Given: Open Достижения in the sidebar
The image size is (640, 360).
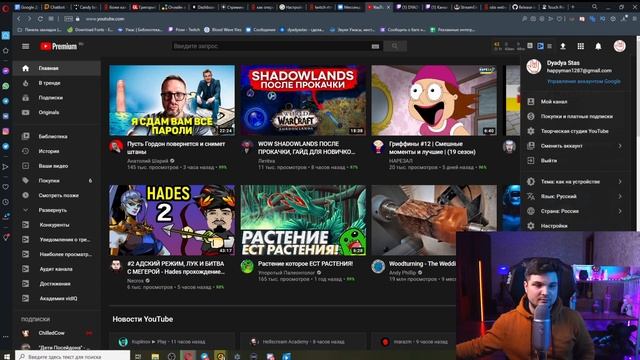Looking at the screenshot, I should (56, 283).
